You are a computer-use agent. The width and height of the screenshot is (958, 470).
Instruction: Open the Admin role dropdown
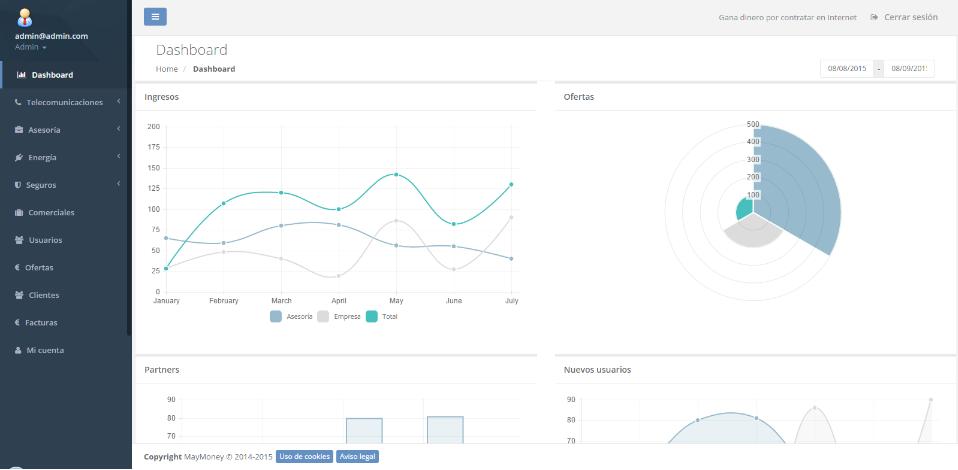pos(31,47)
